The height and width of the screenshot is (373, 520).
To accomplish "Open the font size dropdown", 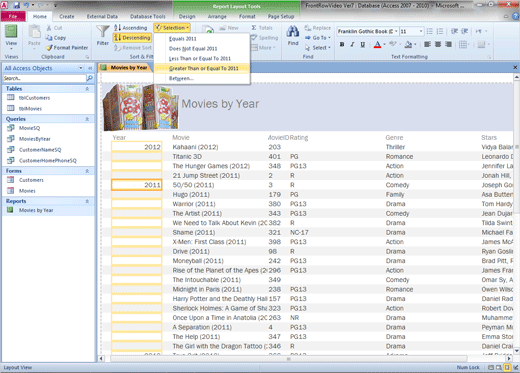I will pos(421,31).
